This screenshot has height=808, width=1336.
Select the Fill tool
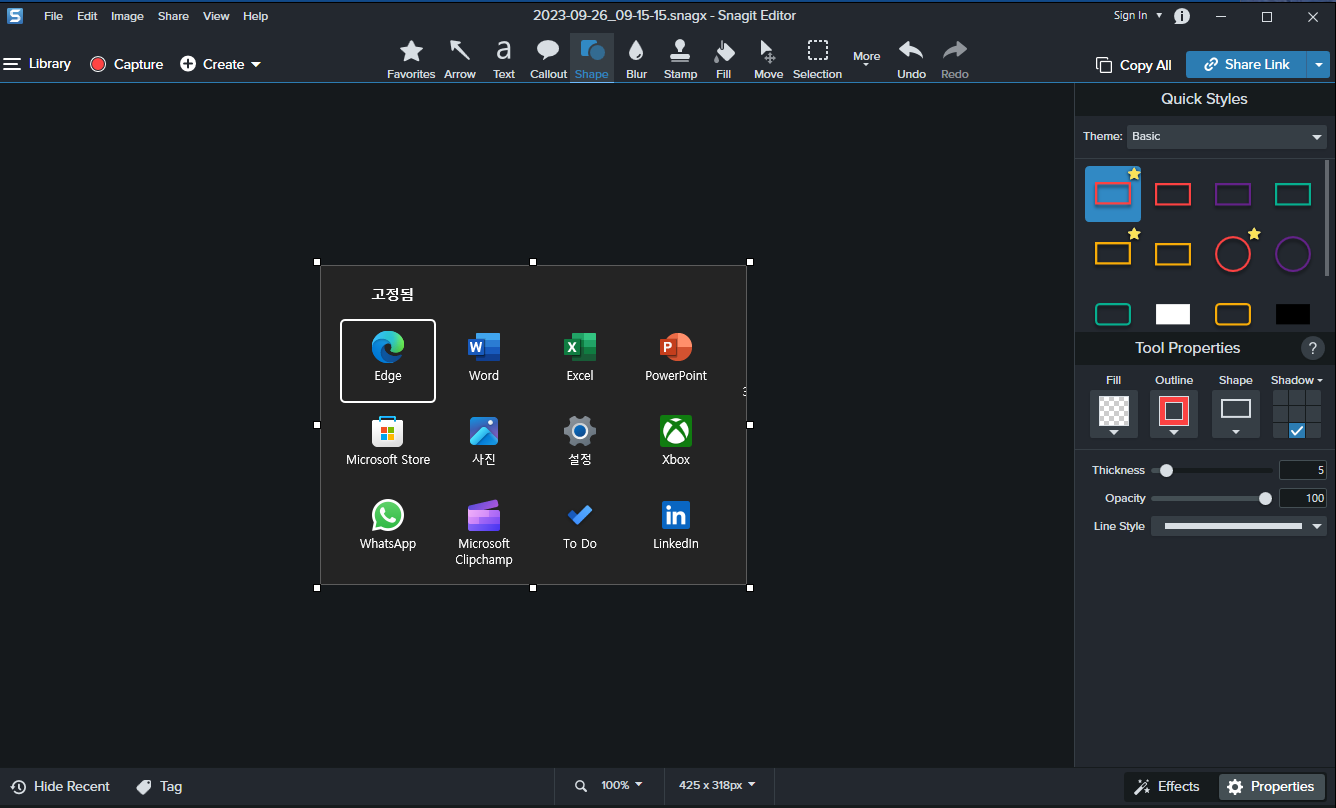(724, 59)
